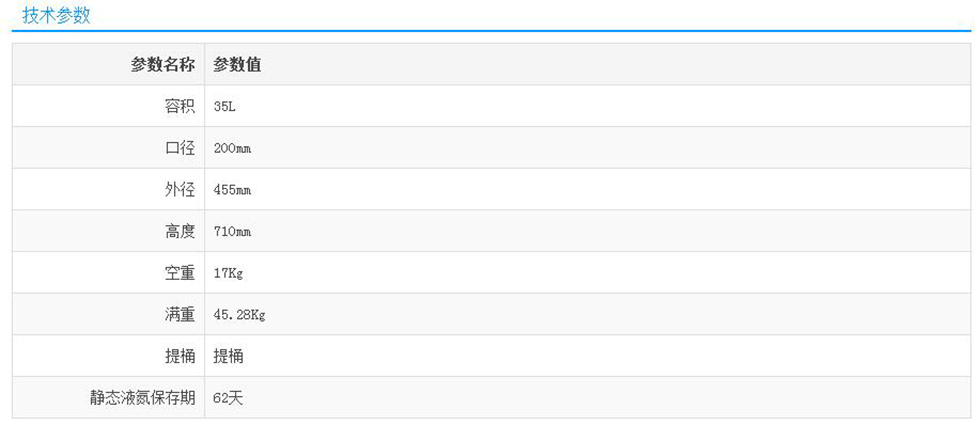Click 提桶 in the parameter value column

coord(229,356)
